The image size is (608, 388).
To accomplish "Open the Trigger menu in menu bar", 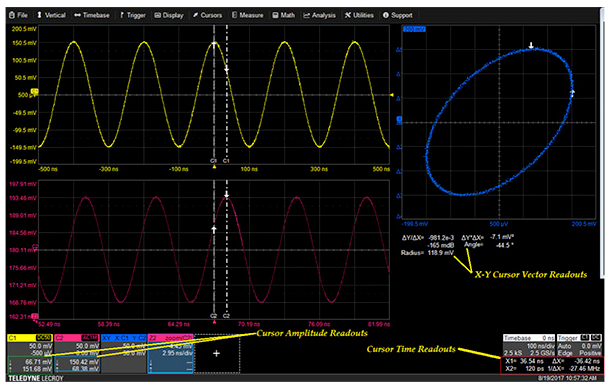I will tap(133, 15).
